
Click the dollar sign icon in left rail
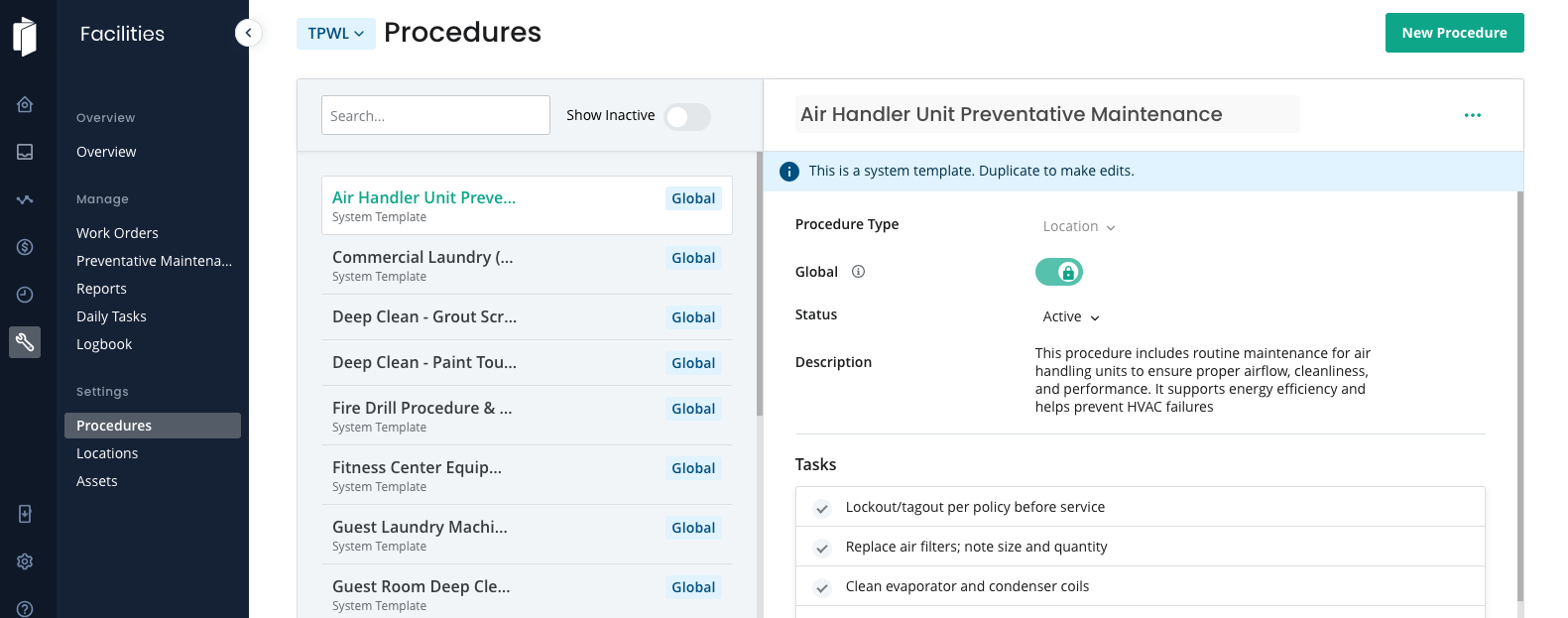pyautogui.click(x=25, y=247)
